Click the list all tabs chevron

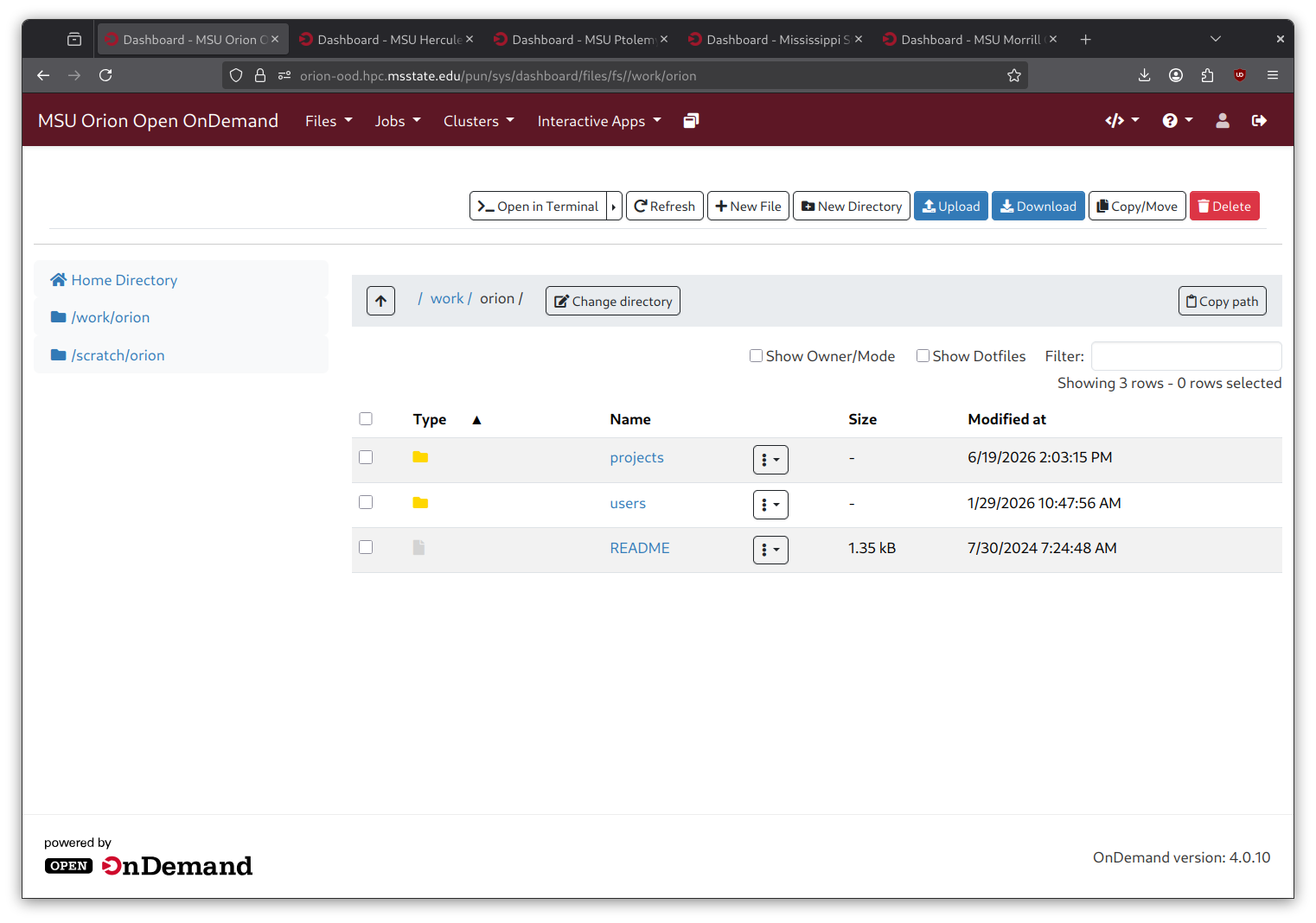click(x=1216, y=40)
